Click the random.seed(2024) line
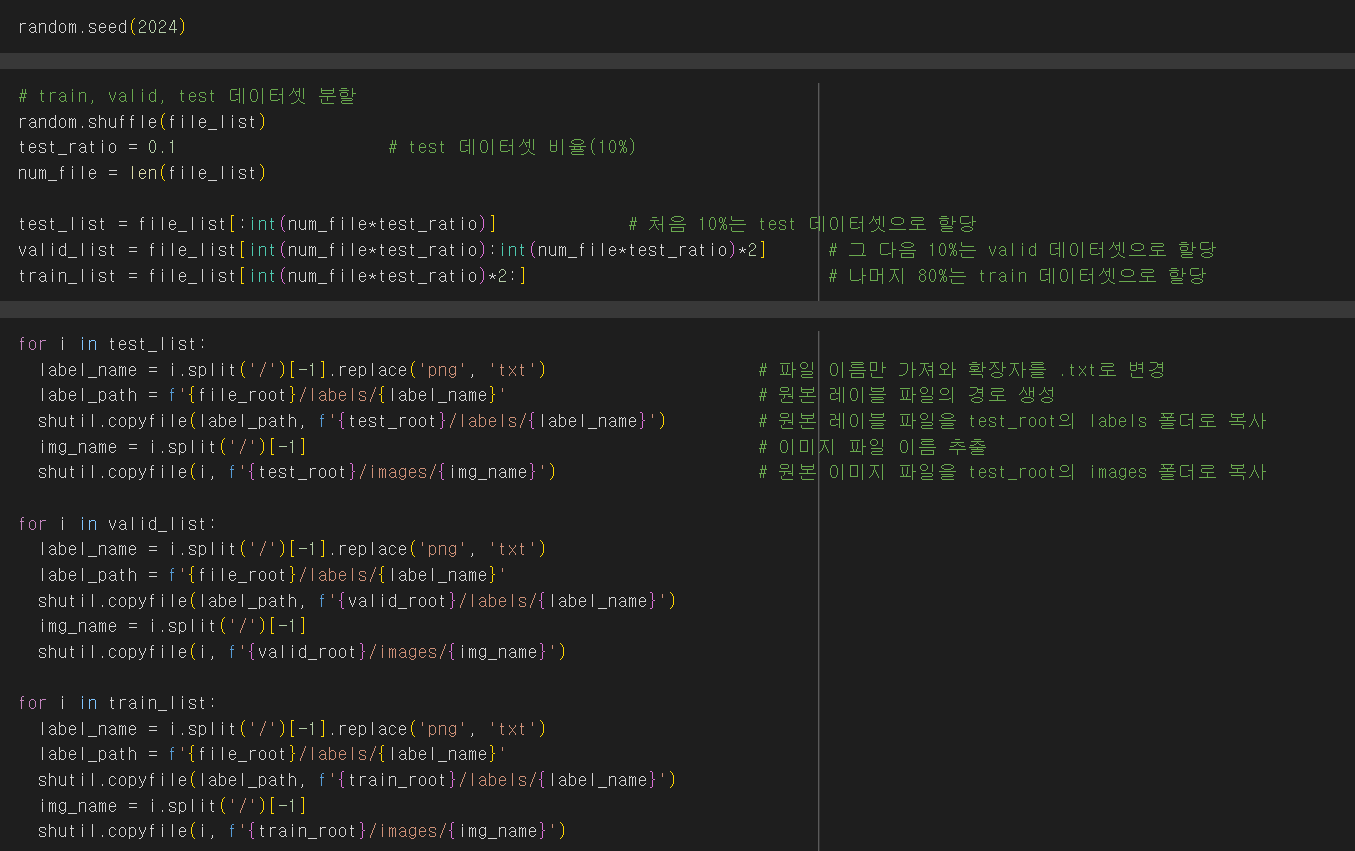 102,27
